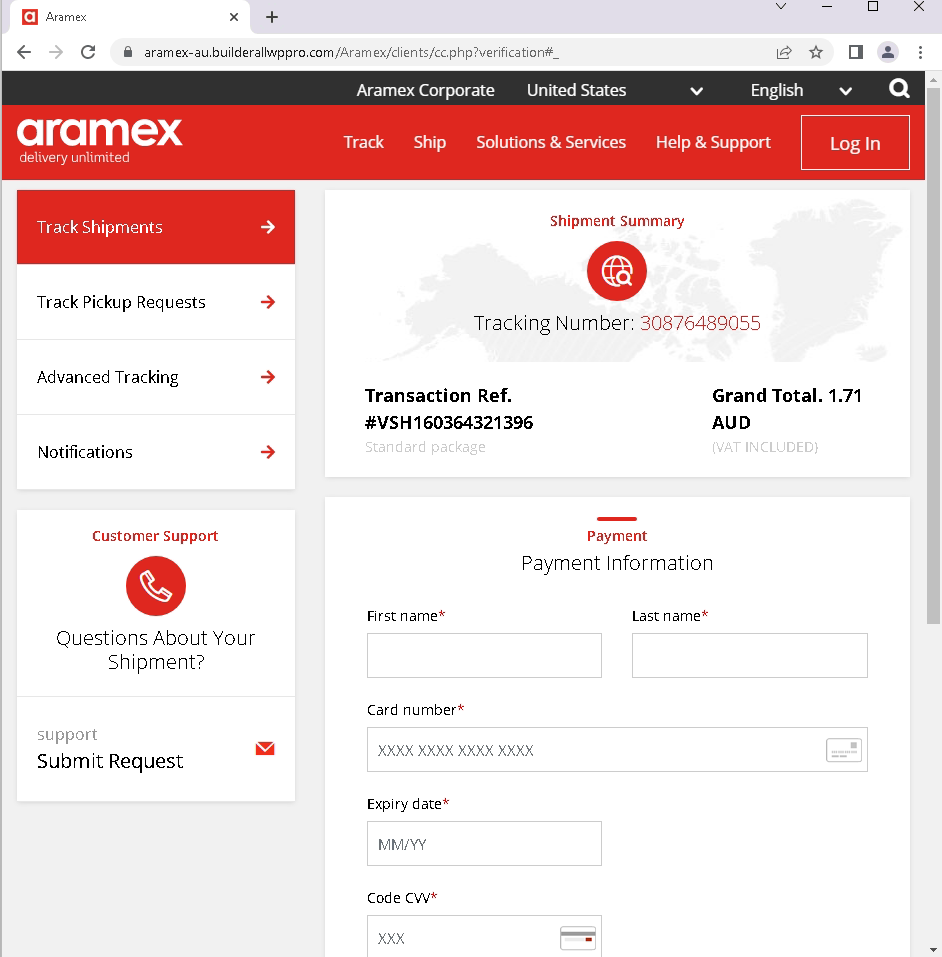Click the globe icon in Shipment Summary
This screenshot has height=957, width=942.
[616, 270]
